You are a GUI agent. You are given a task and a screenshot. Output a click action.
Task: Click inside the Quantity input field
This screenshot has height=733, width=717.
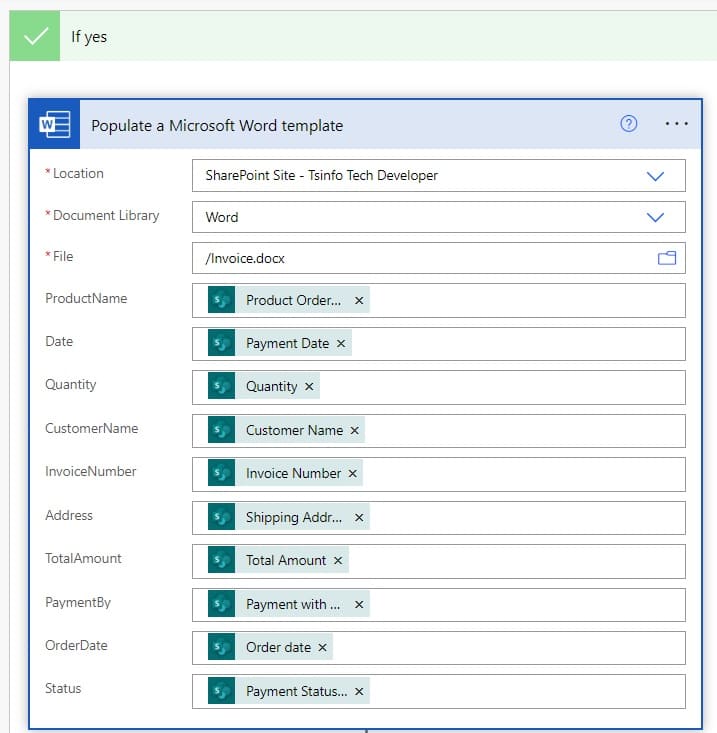point(438,387)
